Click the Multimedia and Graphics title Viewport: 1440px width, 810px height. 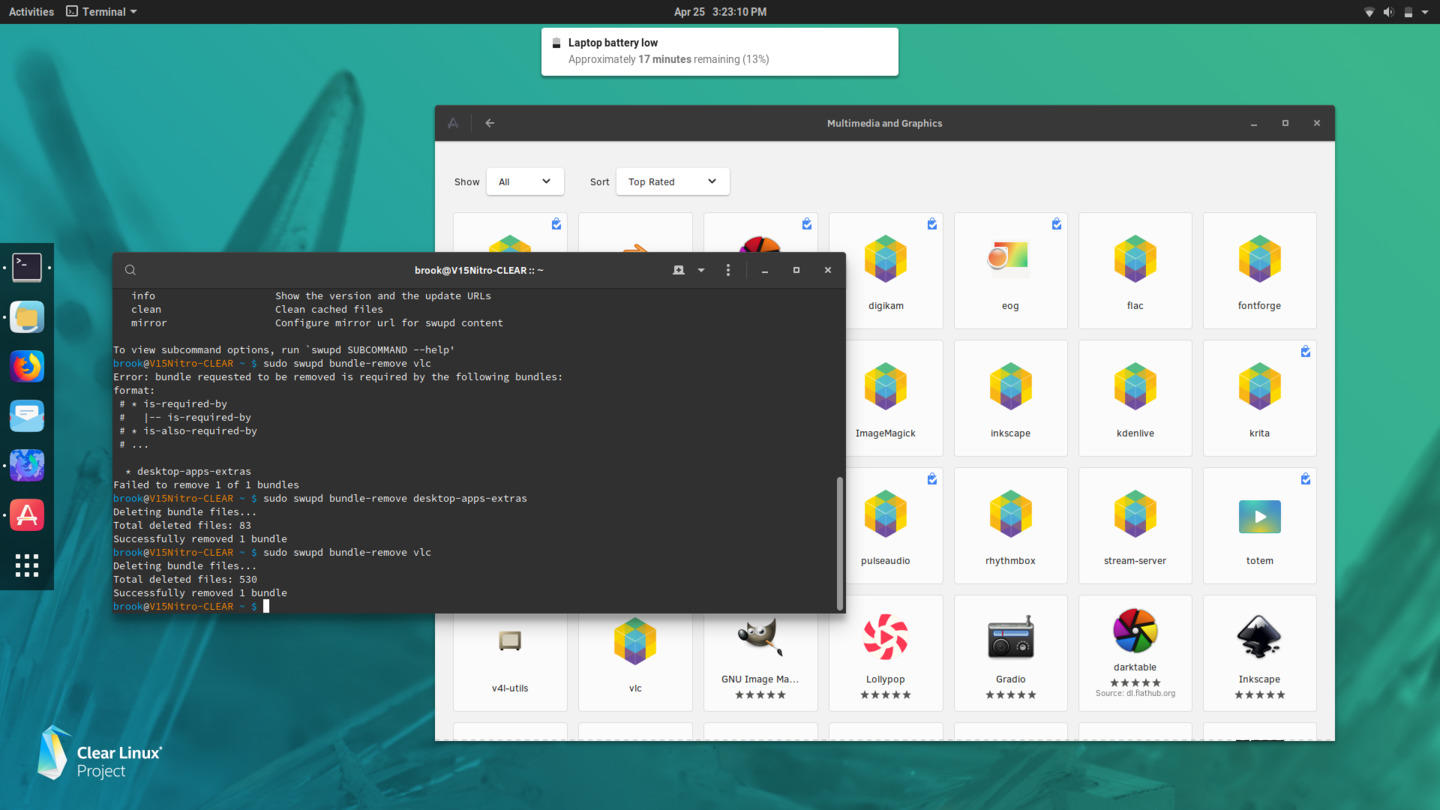[885, 123]
